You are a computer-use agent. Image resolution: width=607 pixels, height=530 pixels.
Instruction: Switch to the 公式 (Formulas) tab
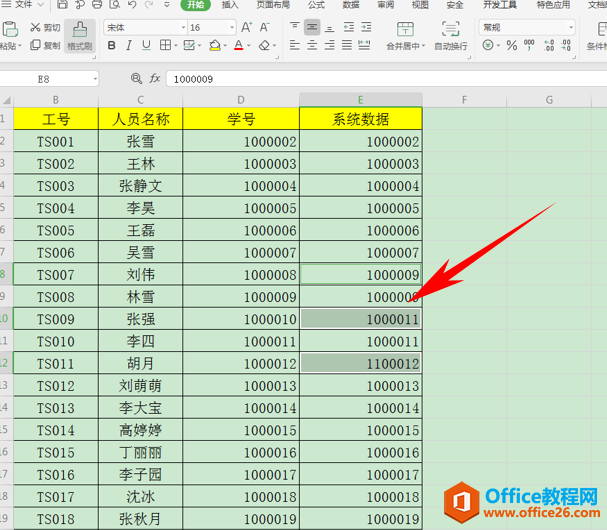[x=316, y=5]
